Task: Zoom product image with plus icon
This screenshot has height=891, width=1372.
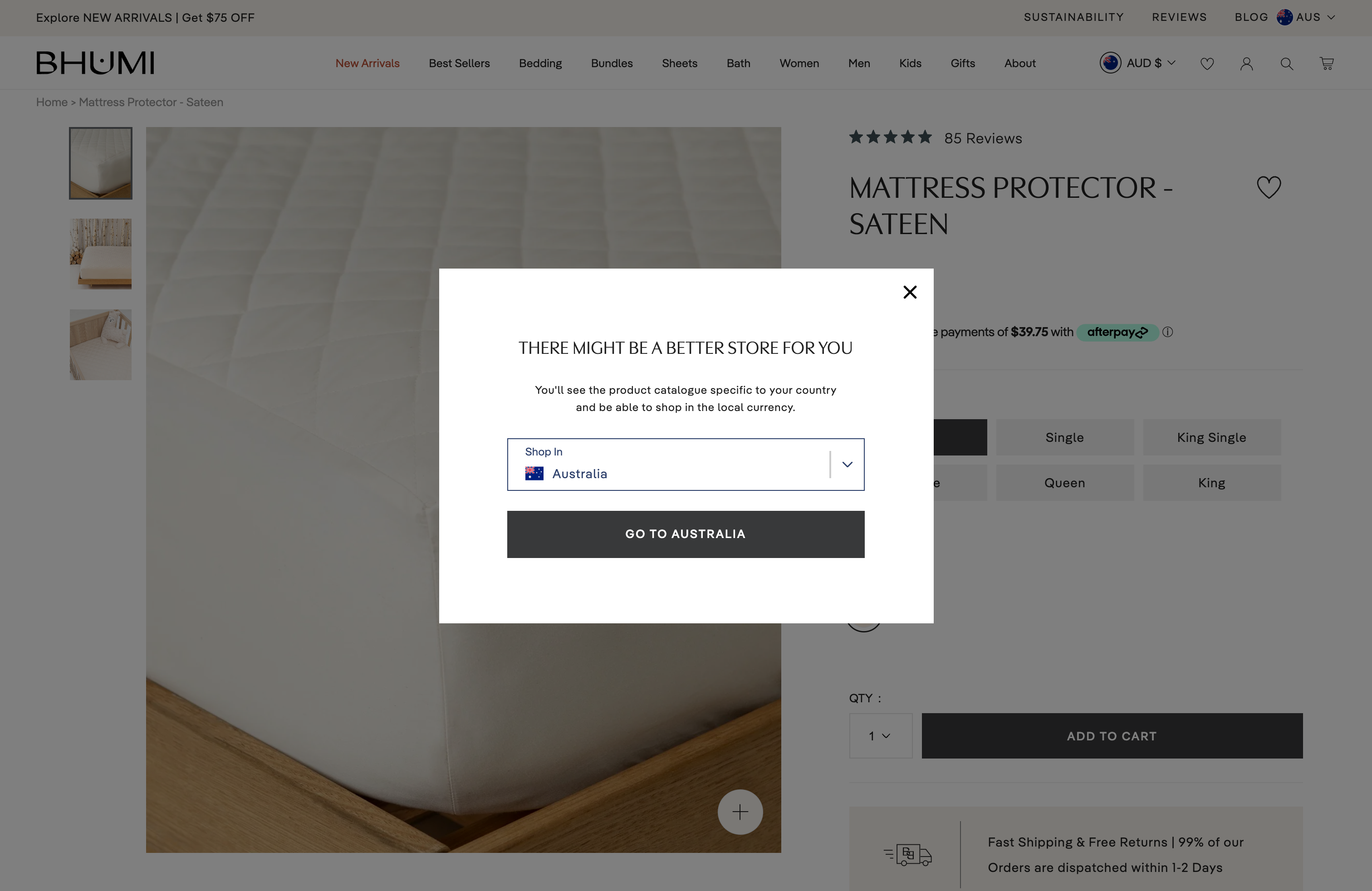Action: pyautogui.click(x=740, y=812)
